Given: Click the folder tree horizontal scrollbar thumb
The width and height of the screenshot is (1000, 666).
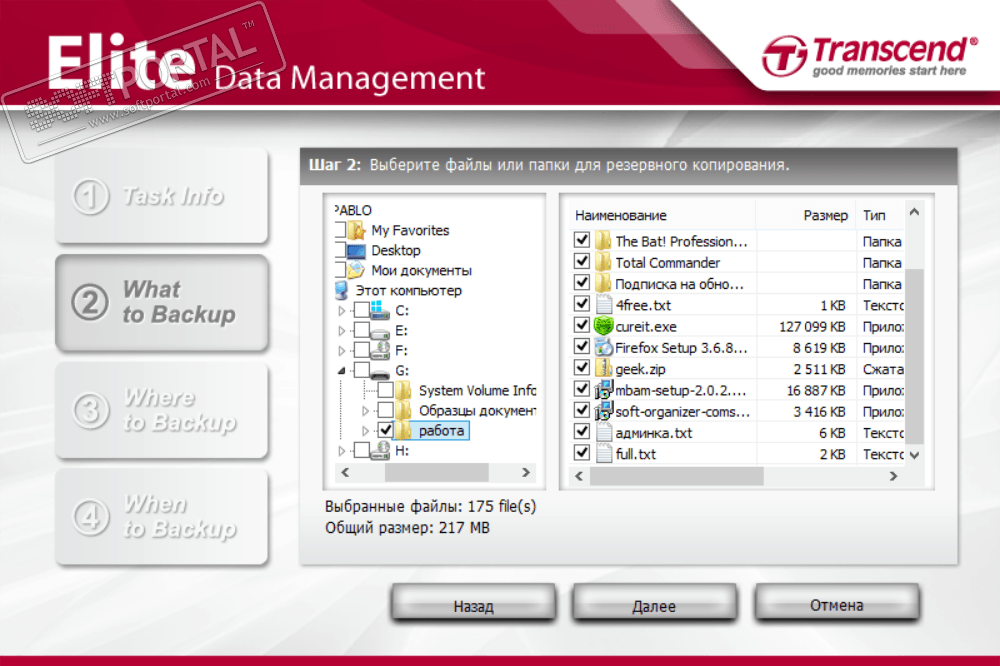Looking at the screenshot, I should (x=437, y=473).
